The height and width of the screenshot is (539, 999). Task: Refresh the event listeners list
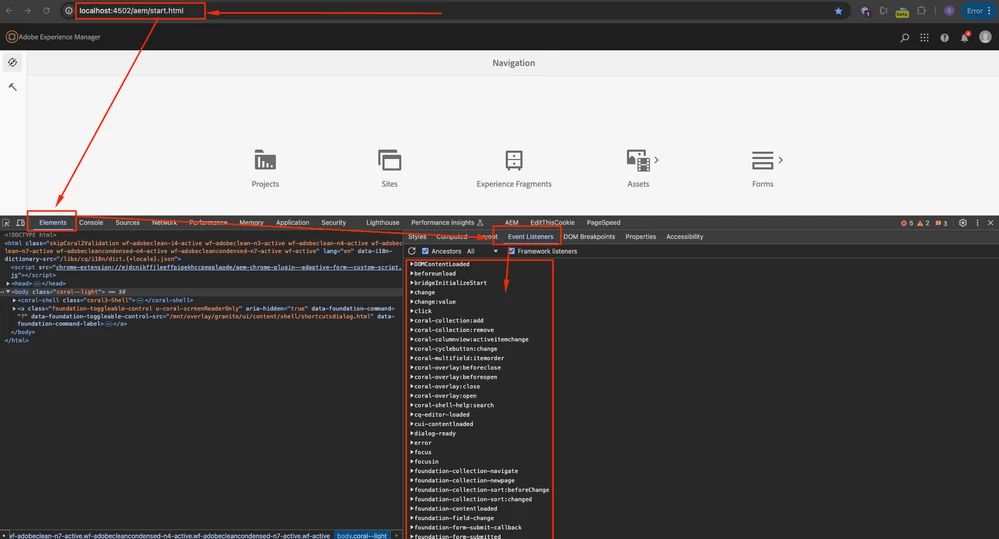(412, 251)
